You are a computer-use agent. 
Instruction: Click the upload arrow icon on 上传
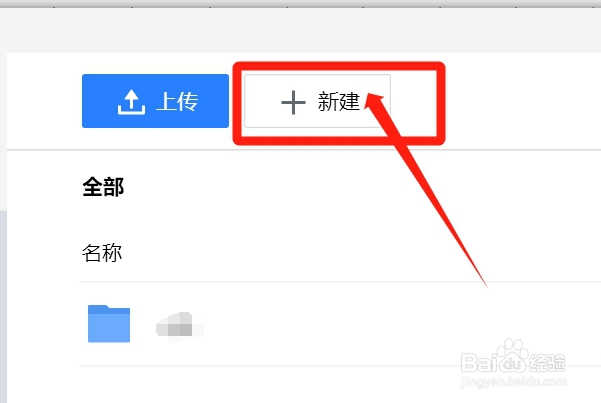coord(131,102)
